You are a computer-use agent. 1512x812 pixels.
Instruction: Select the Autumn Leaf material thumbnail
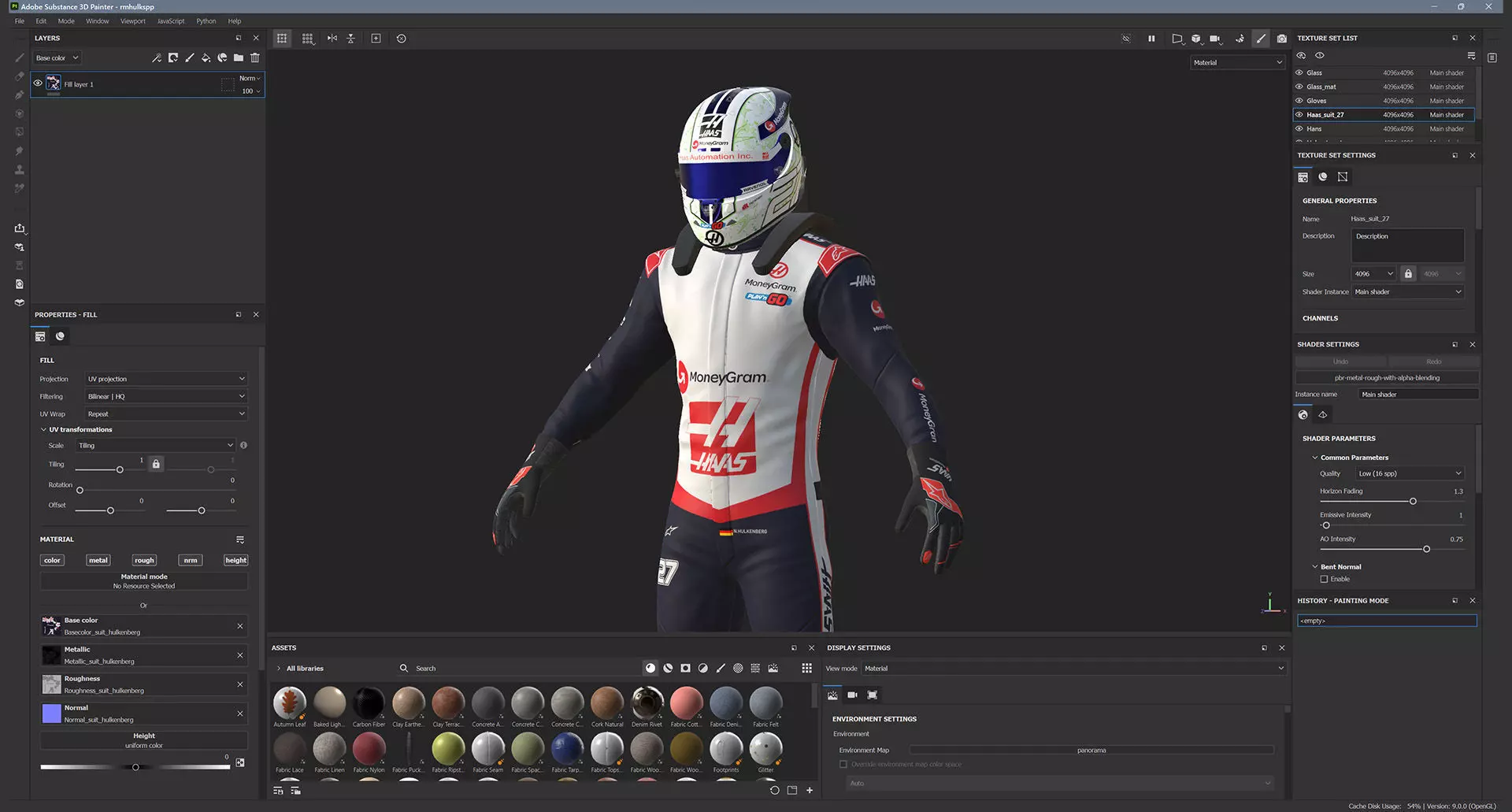pos(289,703)
